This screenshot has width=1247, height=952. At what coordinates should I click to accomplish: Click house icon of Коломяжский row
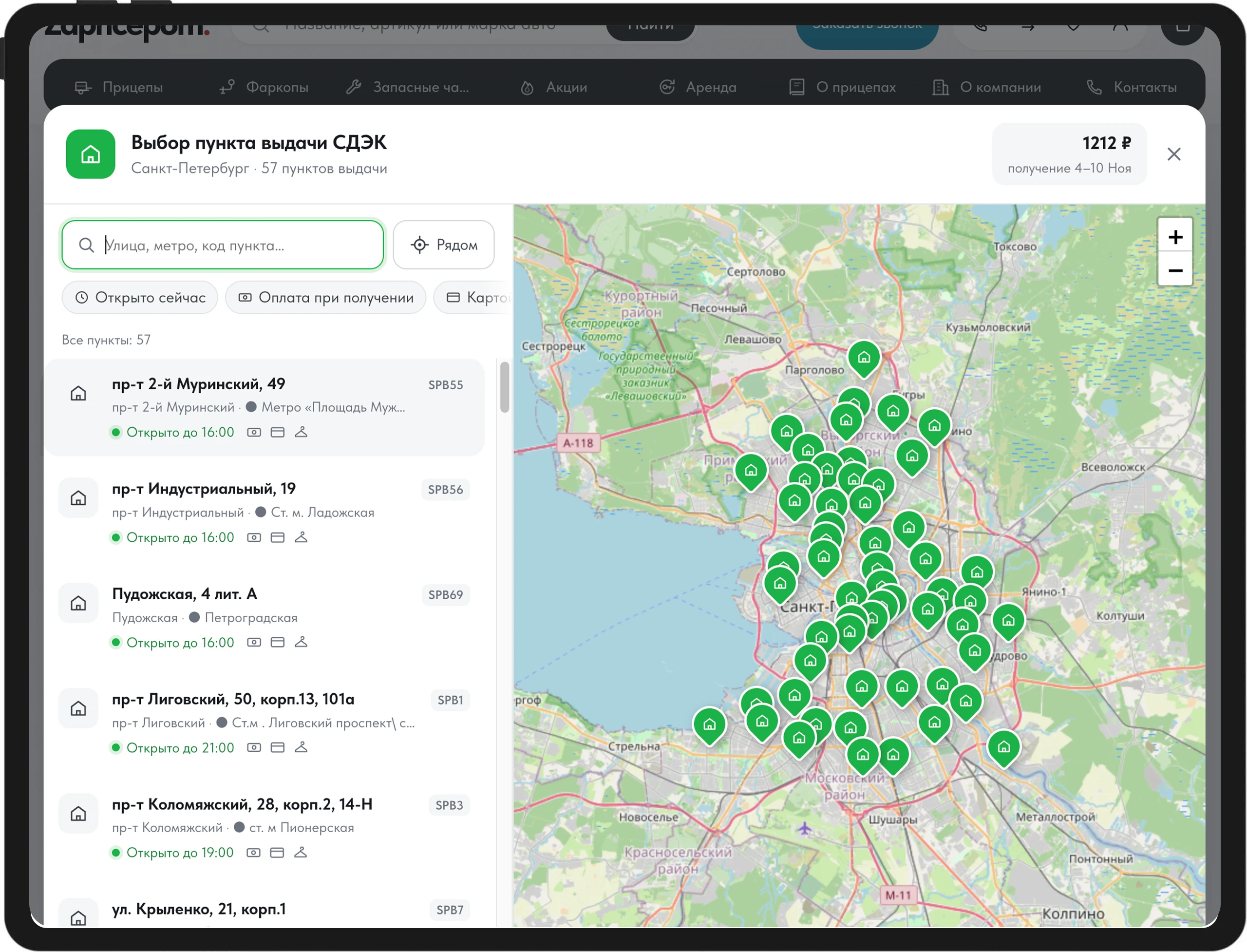pyautogui.click(x=78, y=814)
